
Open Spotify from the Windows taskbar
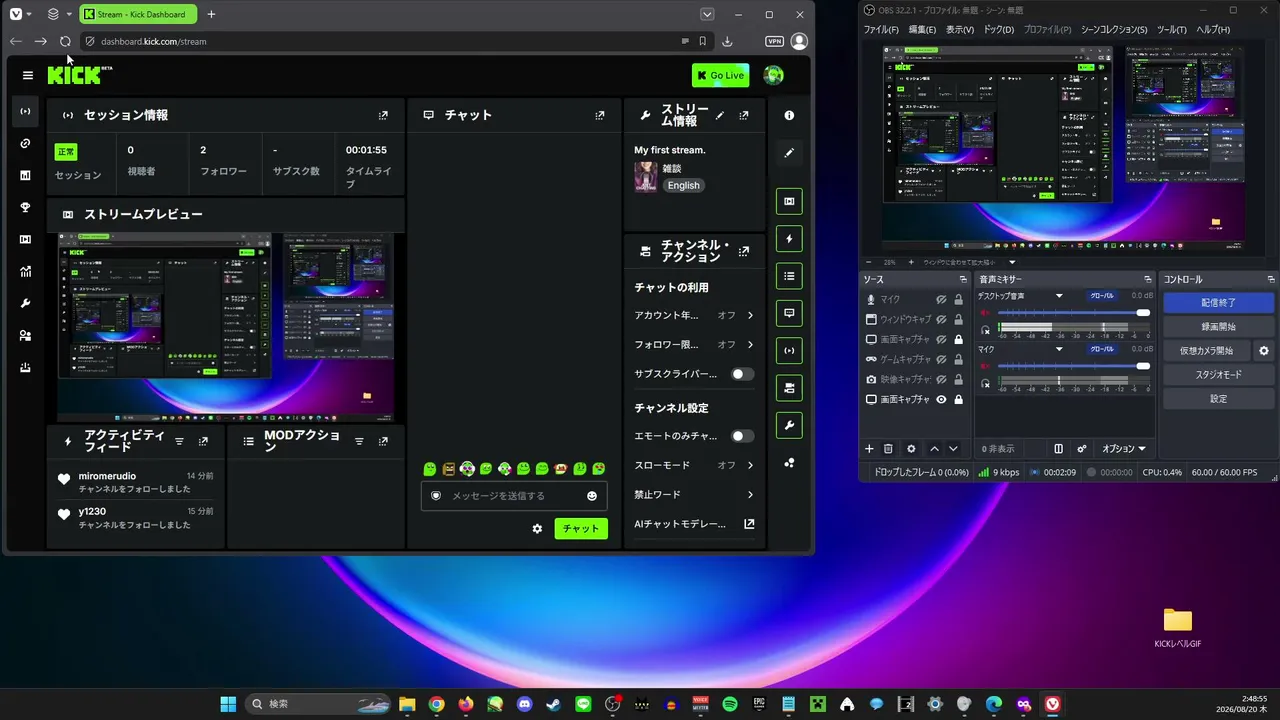coord(730,704)
